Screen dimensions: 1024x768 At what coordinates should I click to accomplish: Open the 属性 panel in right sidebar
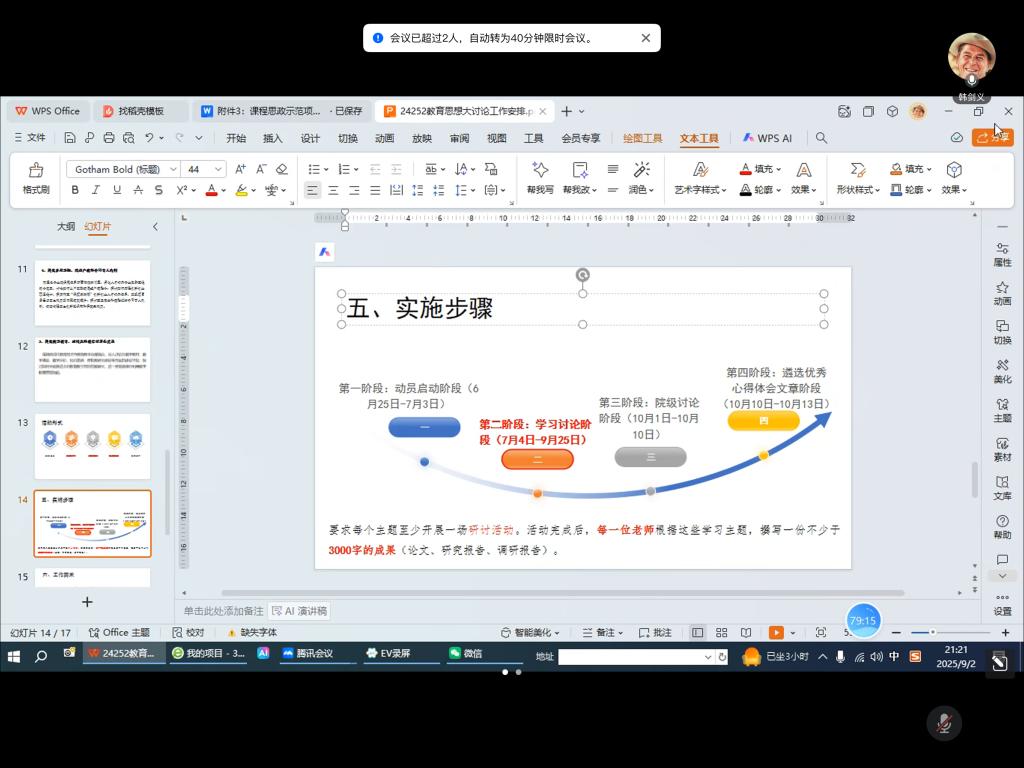click(1002, 254)
